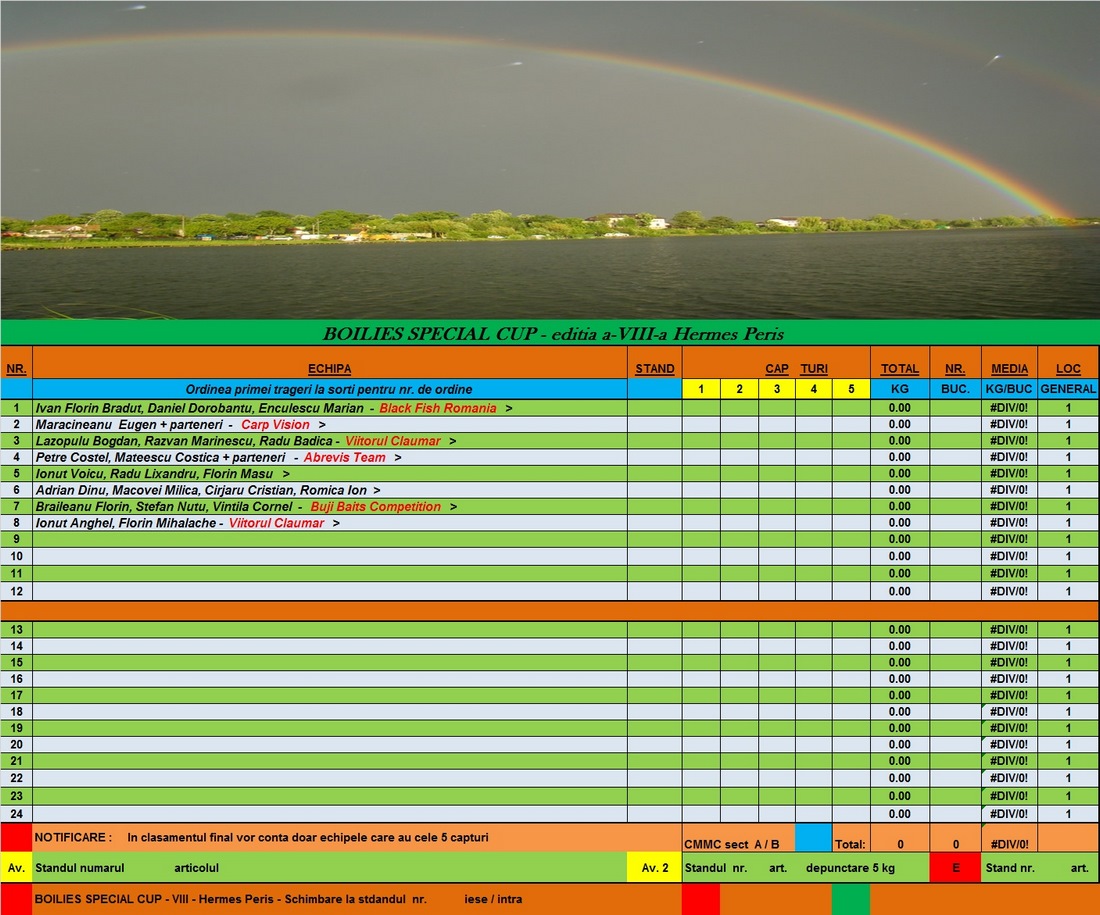Click the ECHIPA column header
The image size is (1100, 915).
click(x=329, y=369)
